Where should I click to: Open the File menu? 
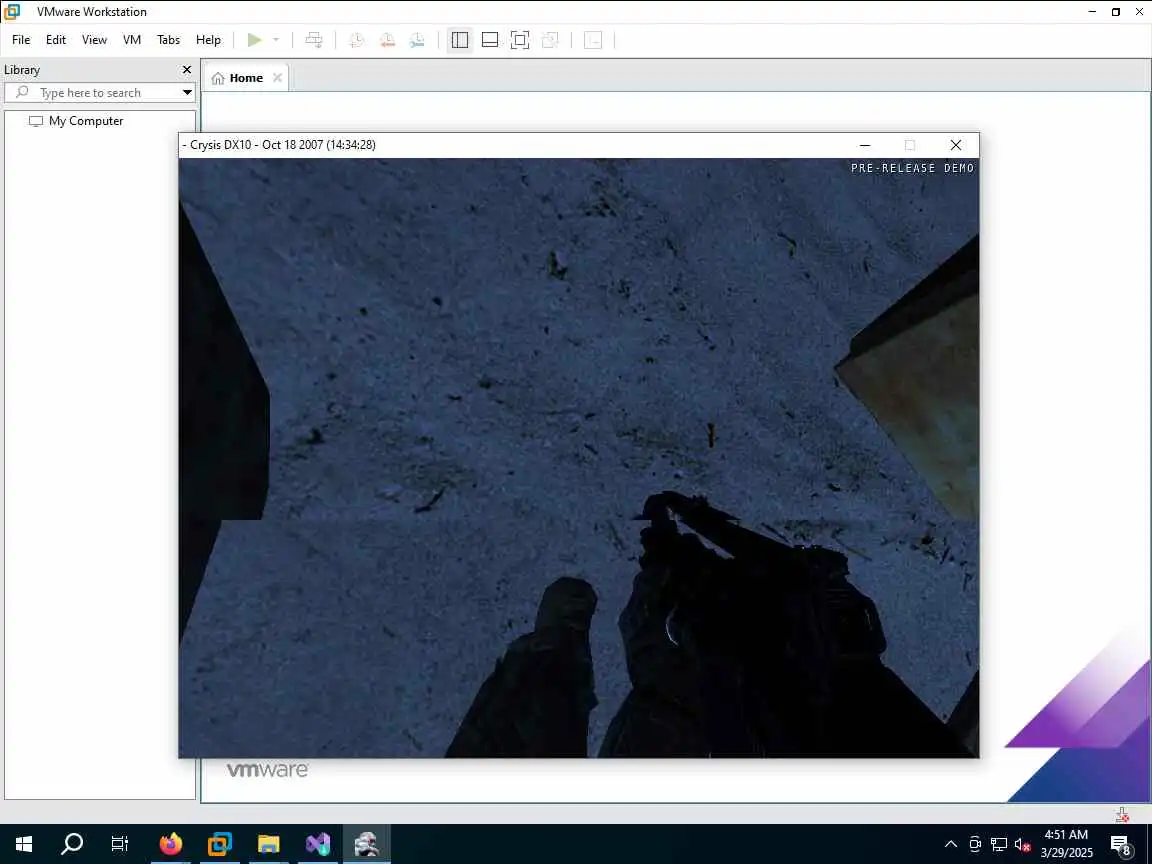point(21,40)
